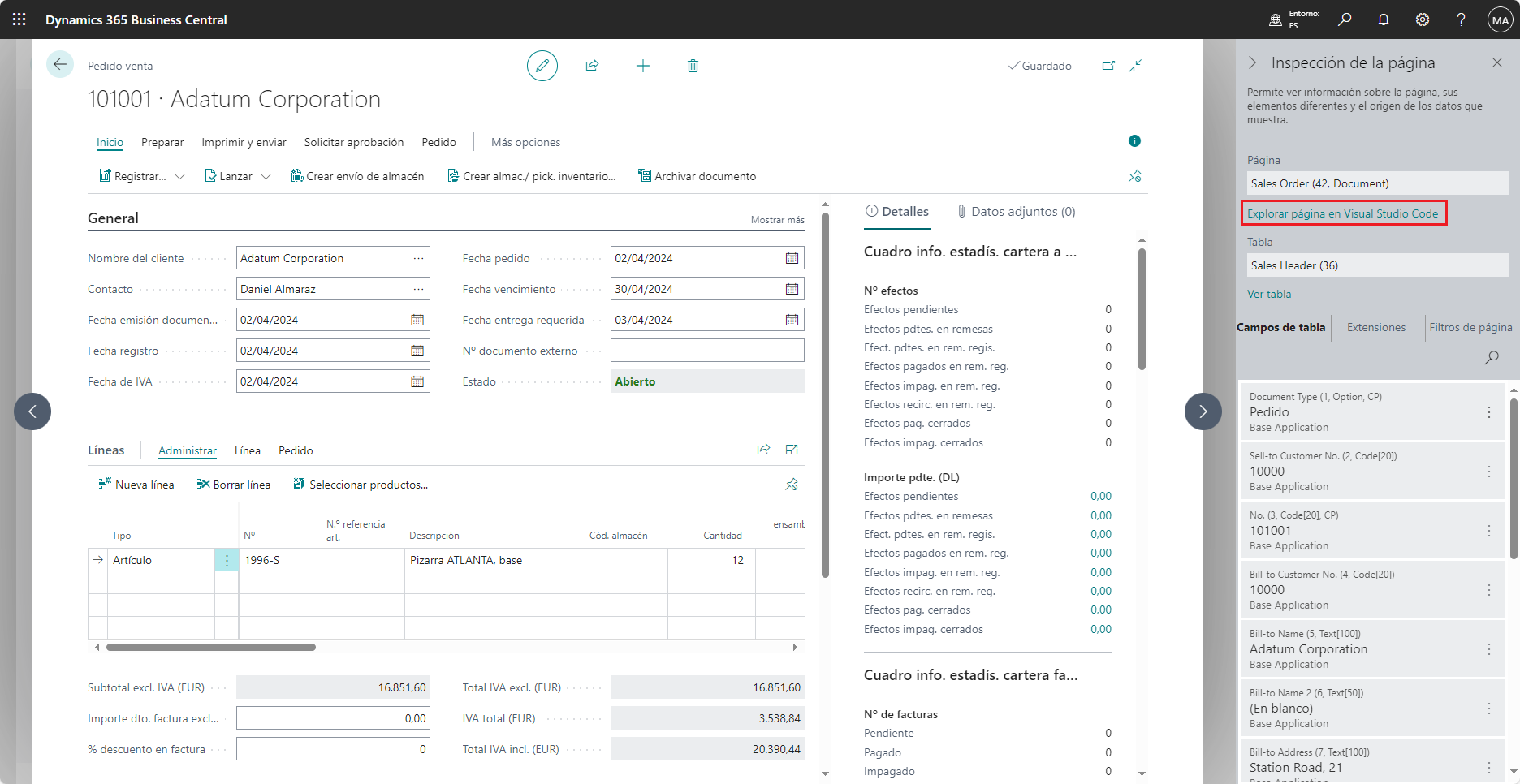
Task: Click the blue information icon
Action: (x=1134, y=141)
